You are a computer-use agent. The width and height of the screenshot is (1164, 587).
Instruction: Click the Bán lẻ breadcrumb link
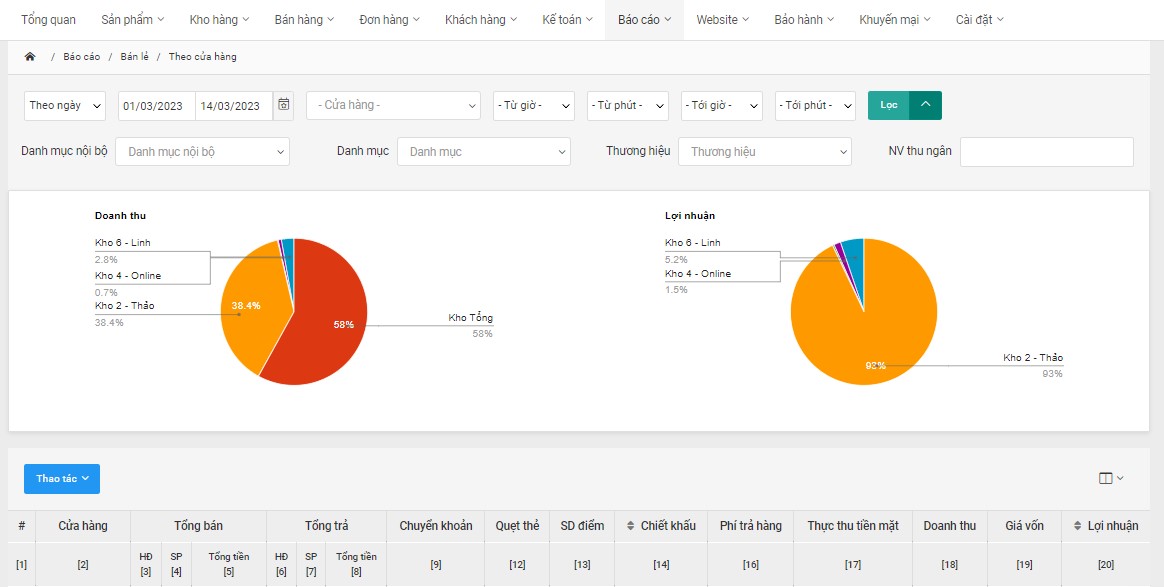(x=134, y=57)
